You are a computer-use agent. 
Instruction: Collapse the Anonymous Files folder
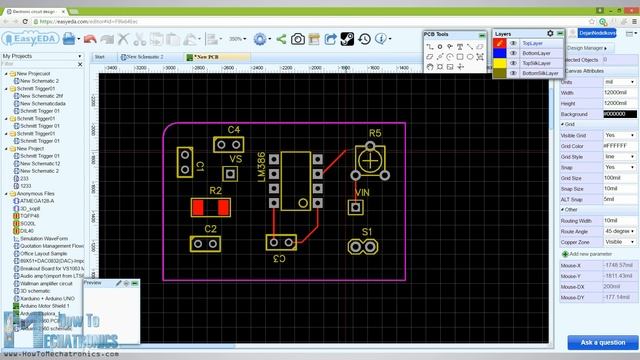coord(6,193)
